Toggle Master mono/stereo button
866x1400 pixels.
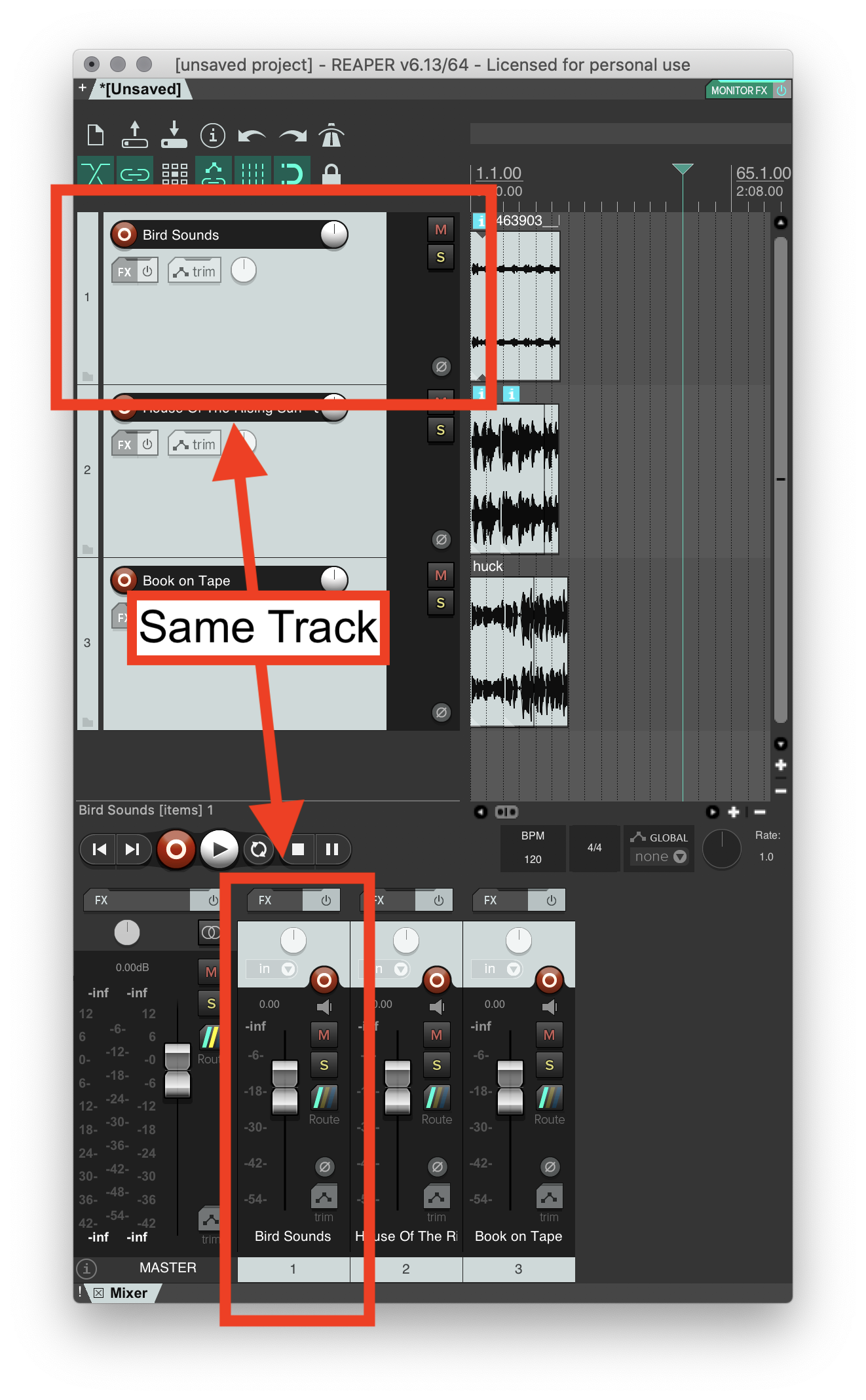tap(209, 932)
